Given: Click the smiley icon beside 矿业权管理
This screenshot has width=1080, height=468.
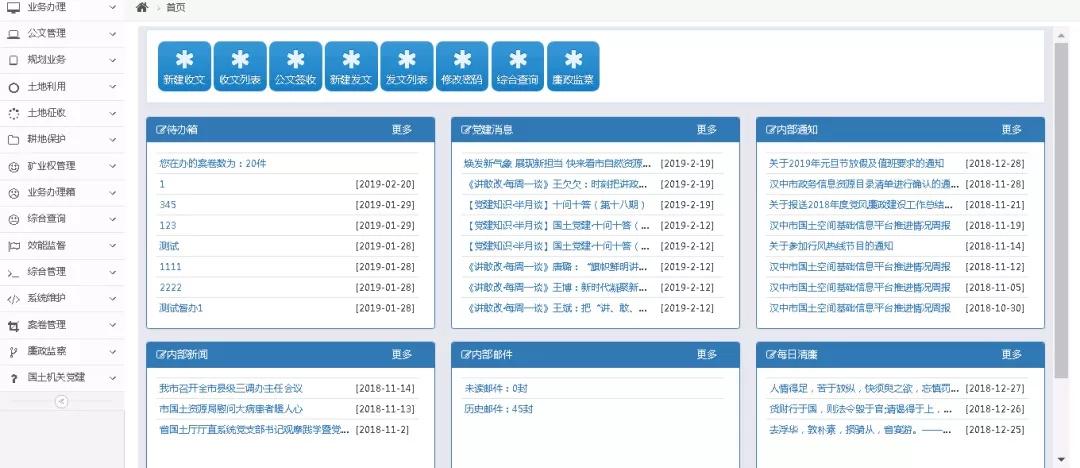Looking at the screenshot, I should point(13,166).
